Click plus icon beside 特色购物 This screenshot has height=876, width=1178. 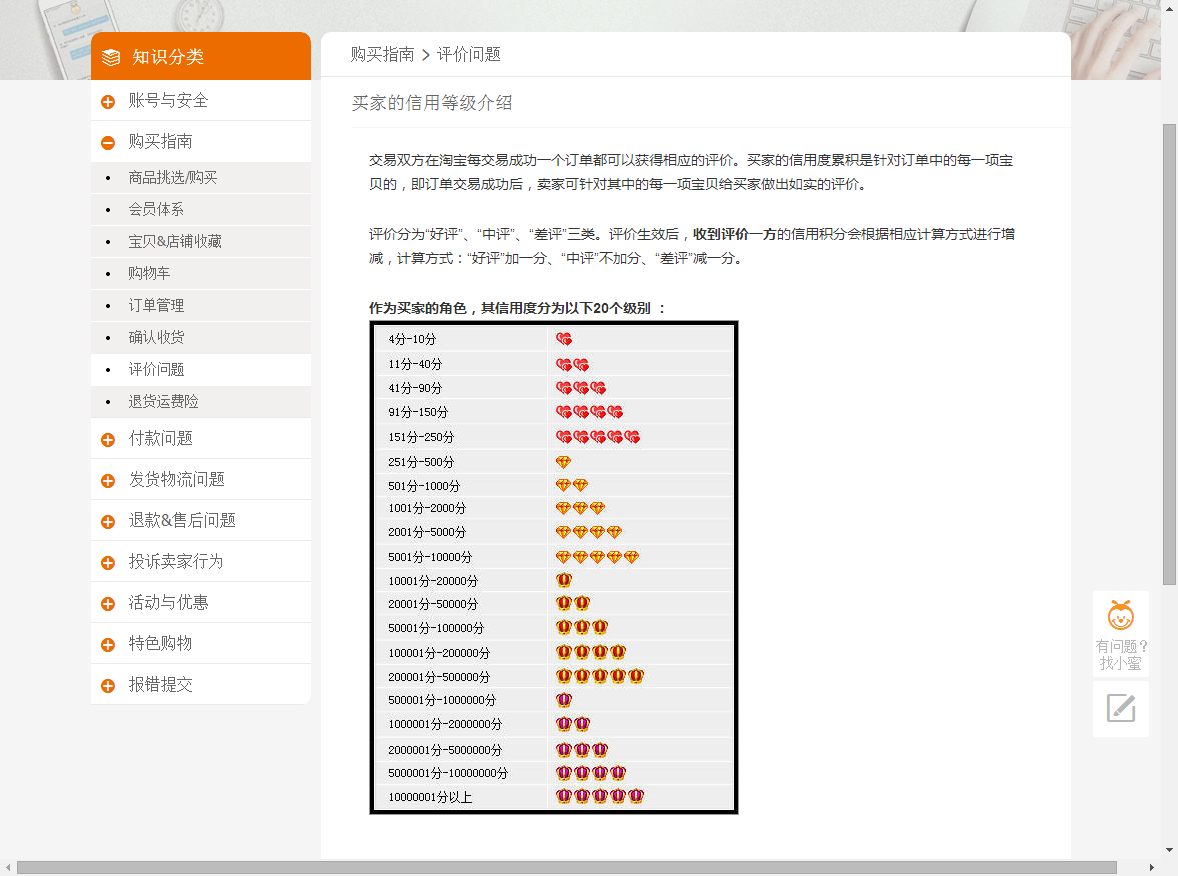tap(108, 645)
